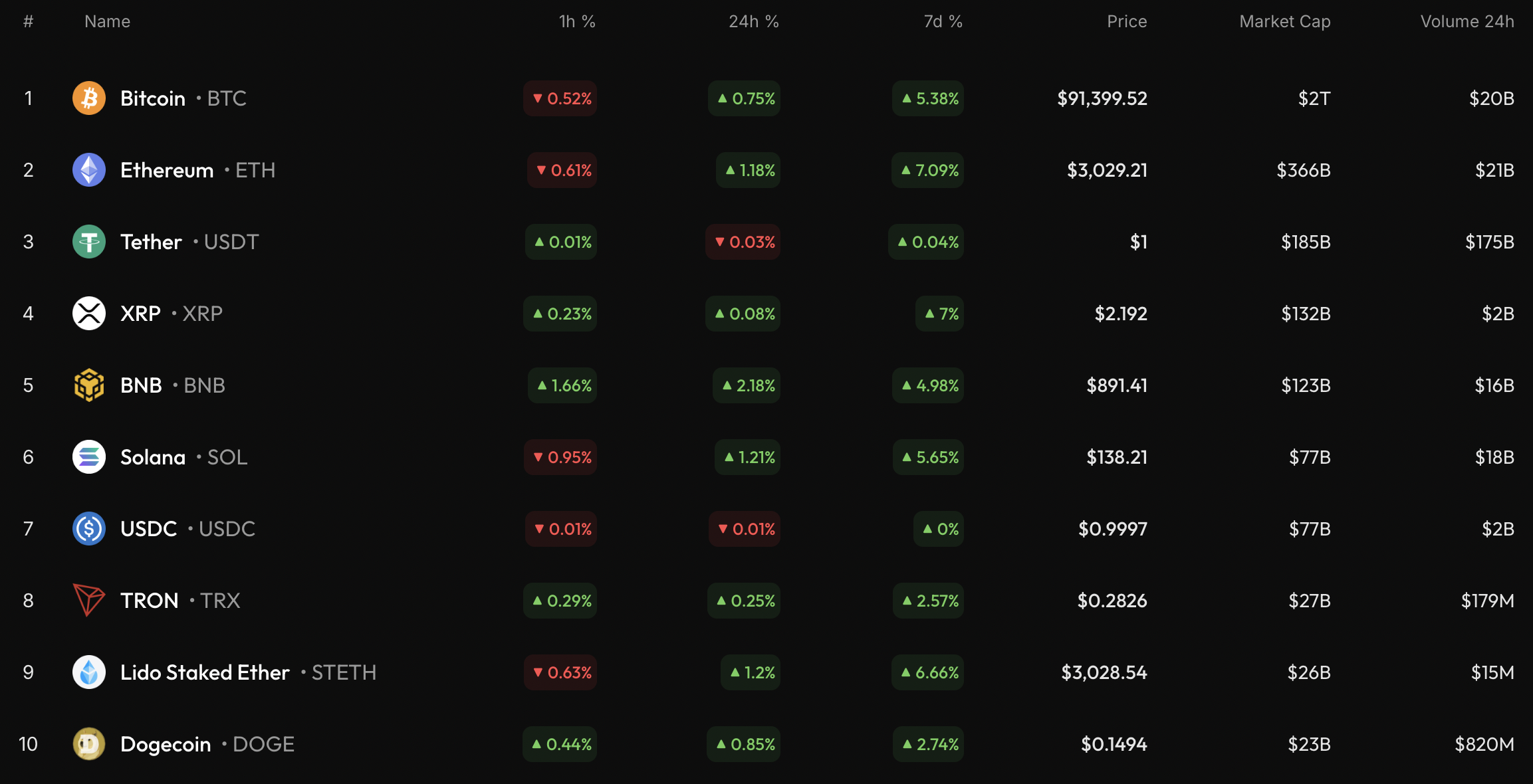Click the Lido Staked Ether logo icon
The height and width of the screenshot is (784, 1533).
click(x=89, y=672)
